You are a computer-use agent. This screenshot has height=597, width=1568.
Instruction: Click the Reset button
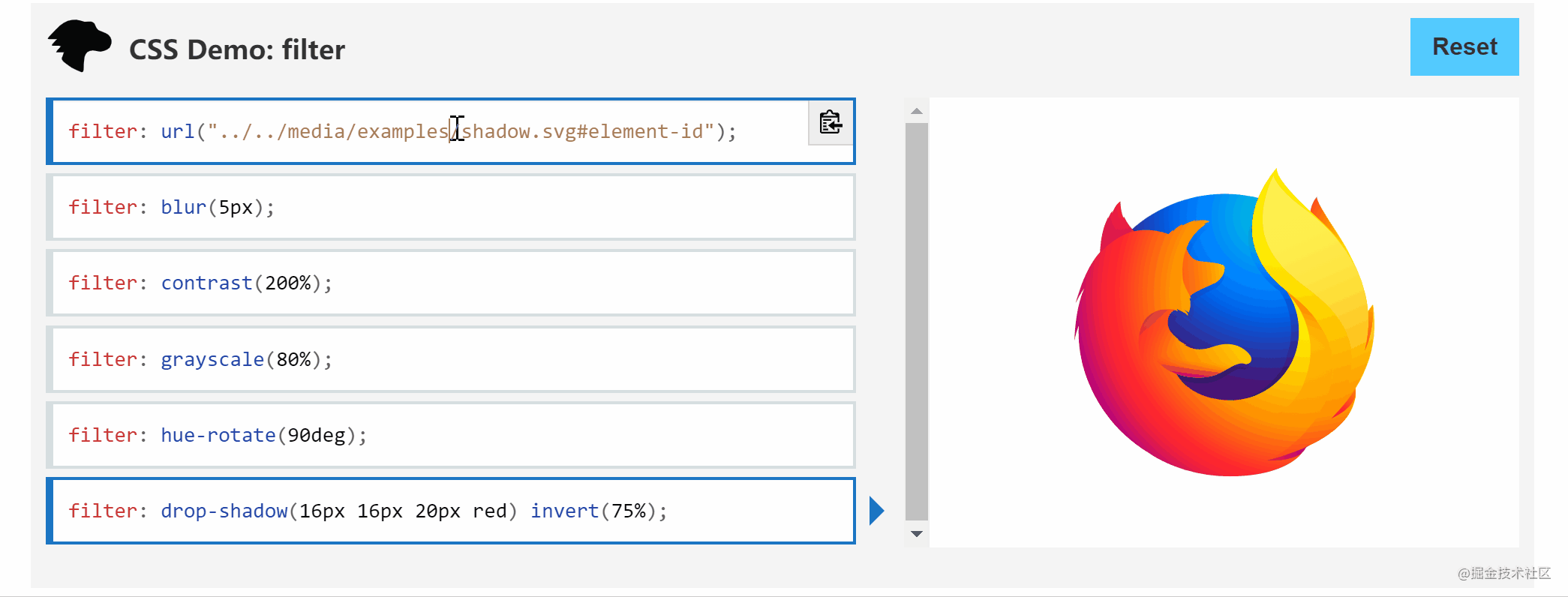(x=1464, y=46)
